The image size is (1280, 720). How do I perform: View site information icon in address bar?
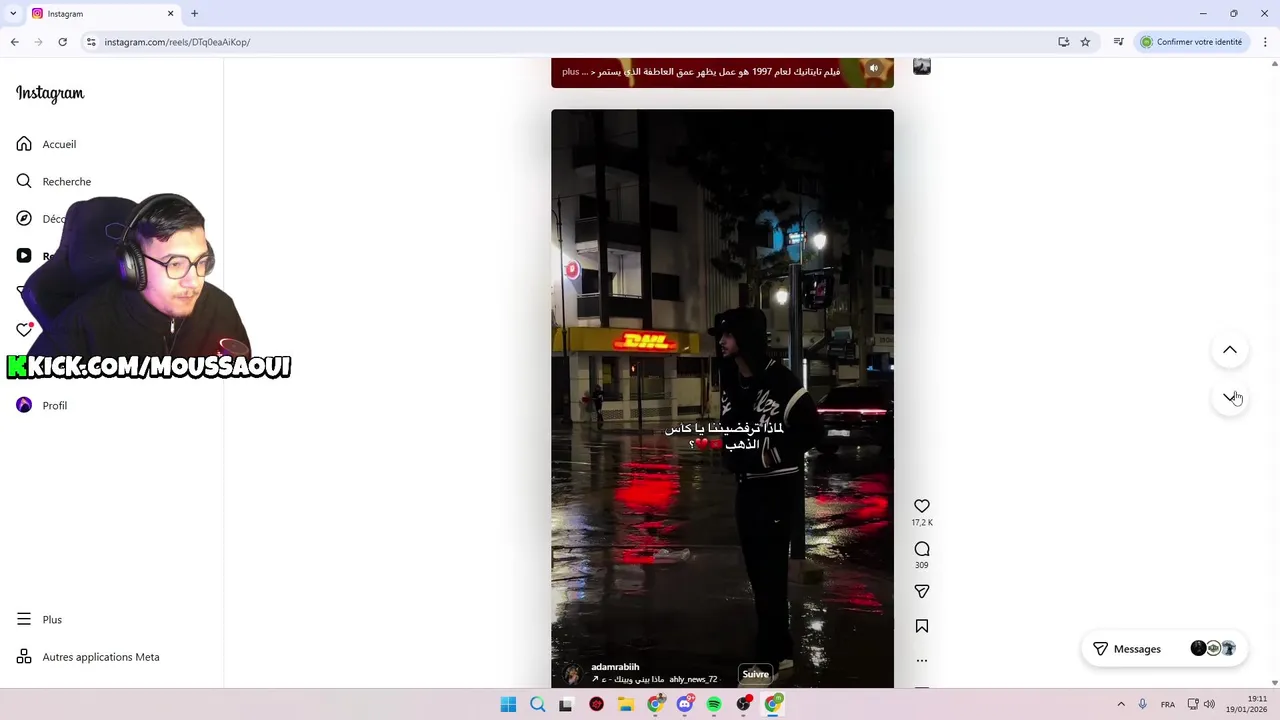[x=91, y=42]
